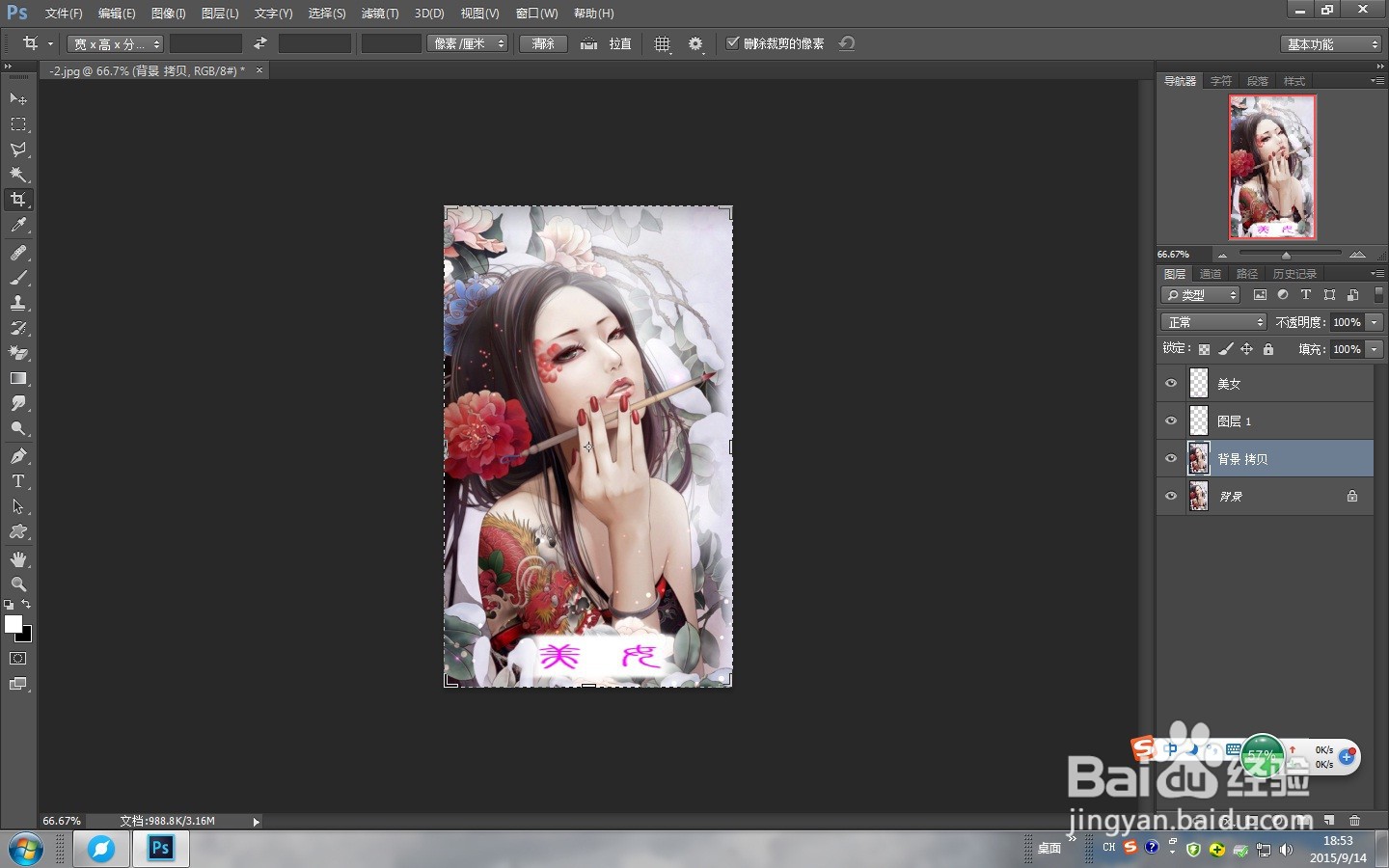
Task: Select the Smudge tool
Action: [17, 403]
